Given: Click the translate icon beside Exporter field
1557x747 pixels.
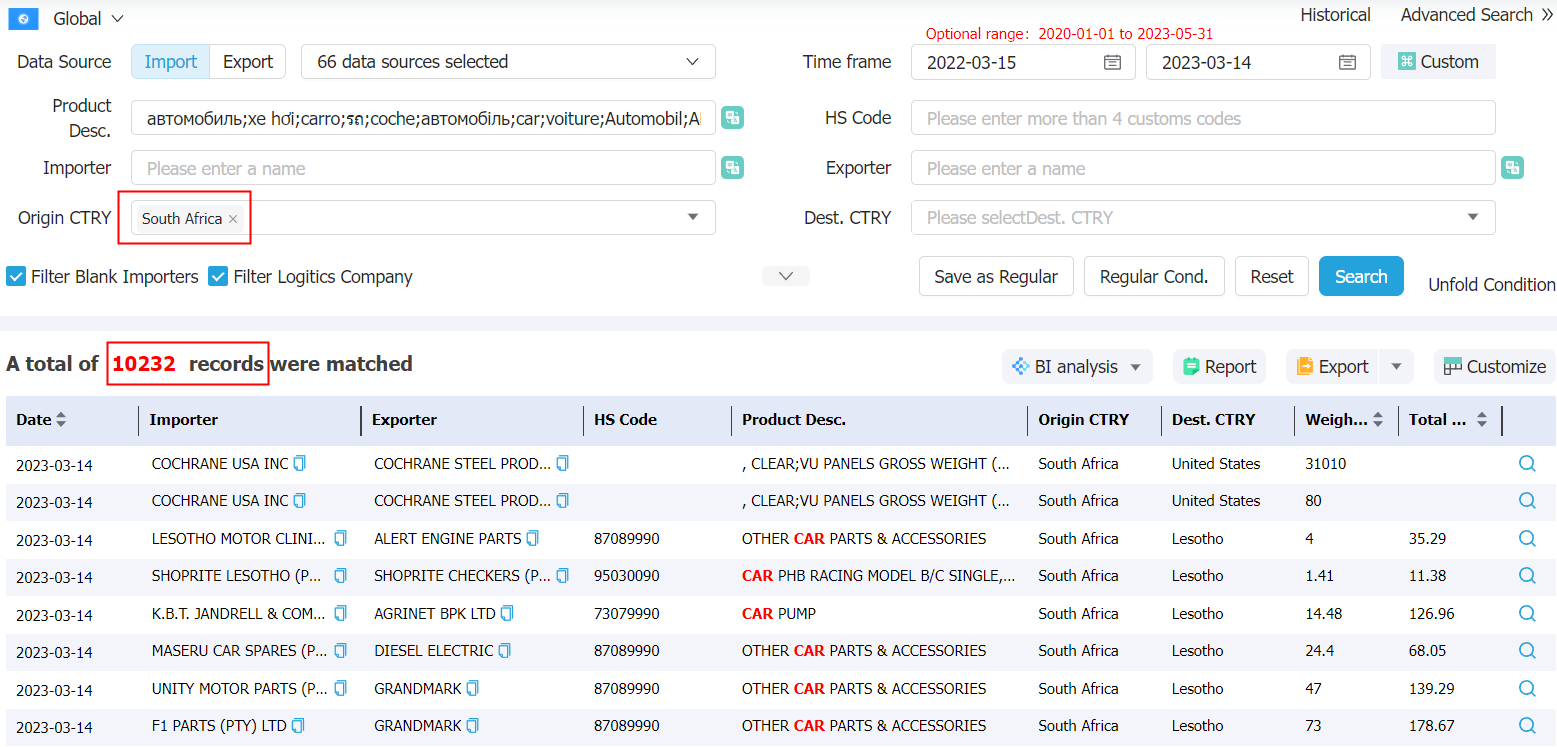Looking at the screenshot, I should pos(1512,168).
